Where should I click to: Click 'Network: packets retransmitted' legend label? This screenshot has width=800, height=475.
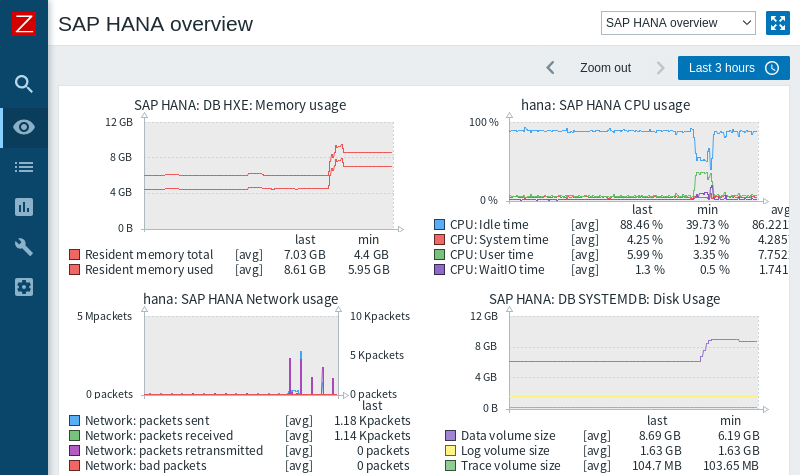click(174, 451)
